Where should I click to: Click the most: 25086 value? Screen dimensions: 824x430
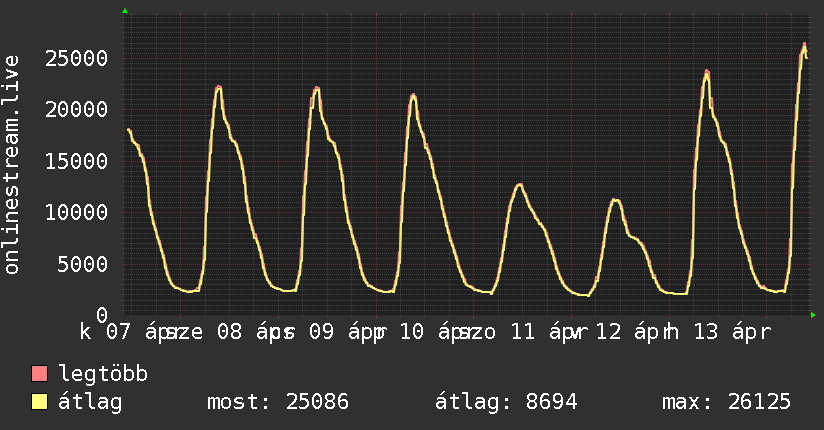point(278,402)
